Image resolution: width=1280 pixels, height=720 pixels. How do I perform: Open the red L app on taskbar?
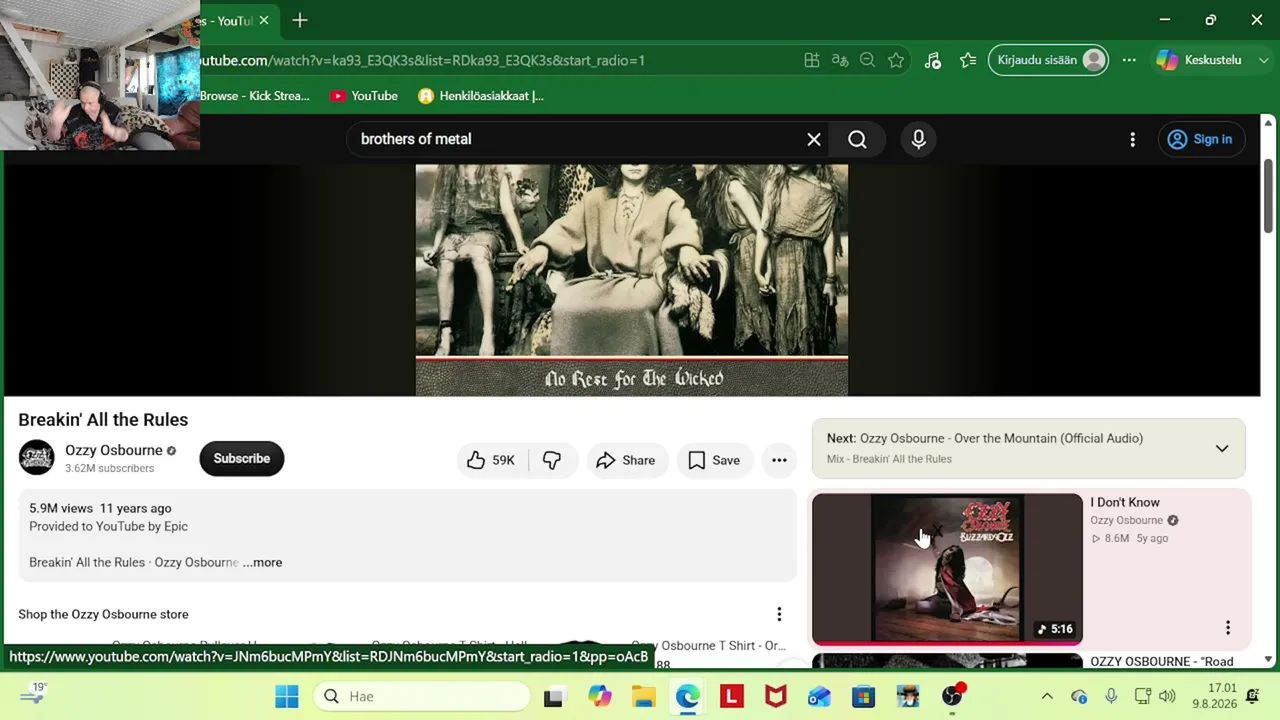pos(732,696)
